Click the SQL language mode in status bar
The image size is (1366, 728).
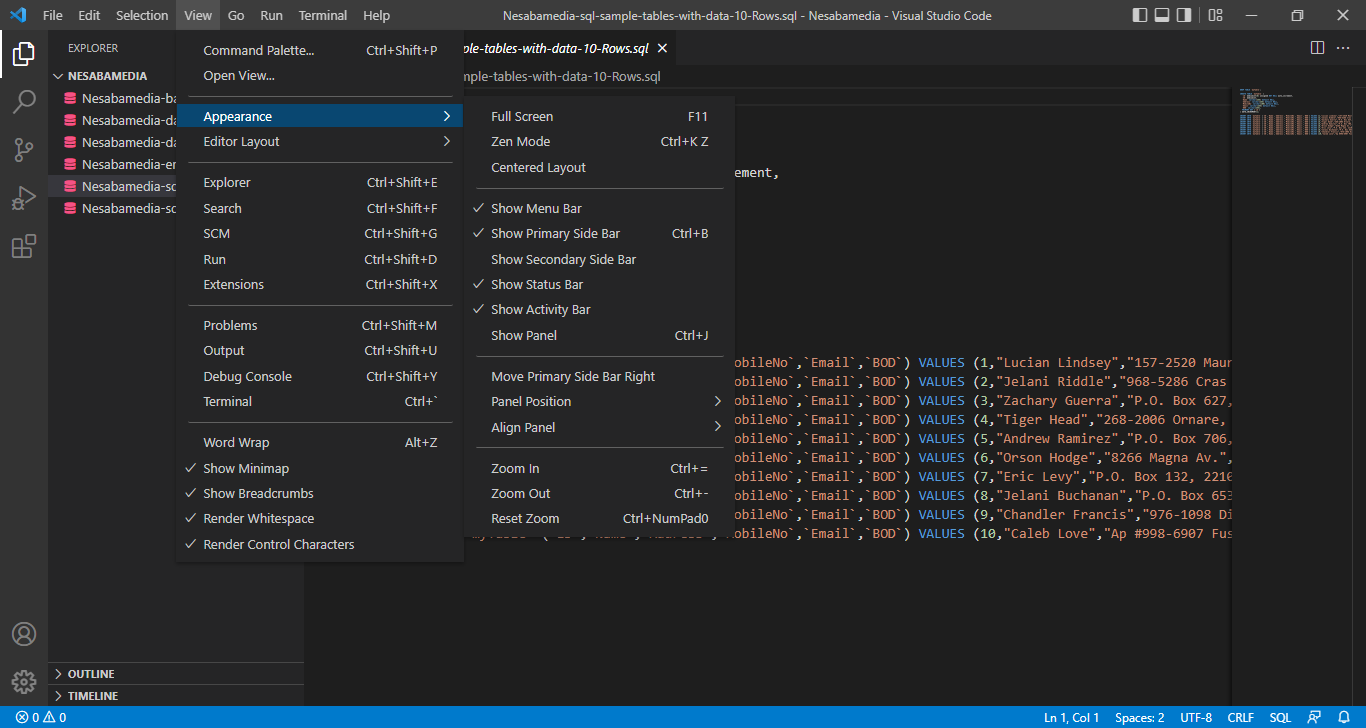(x=1280, y=717)
